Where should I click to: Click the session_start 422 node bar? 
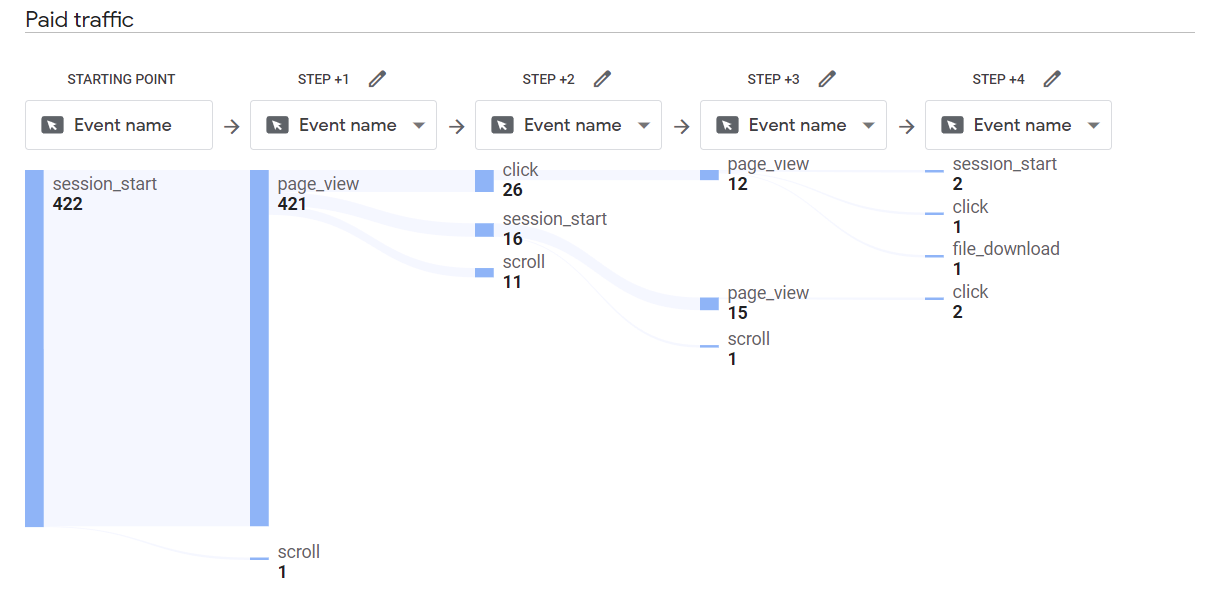coord(34,348)
